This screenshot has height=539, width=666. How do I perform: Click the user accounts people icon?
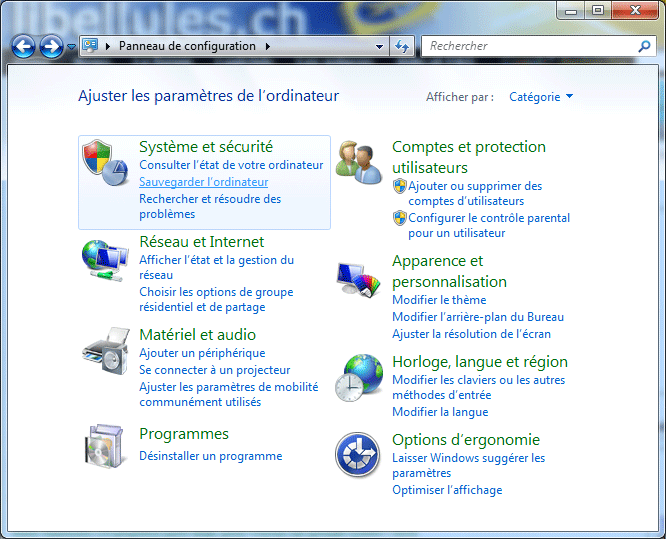(x=359, y=162)
